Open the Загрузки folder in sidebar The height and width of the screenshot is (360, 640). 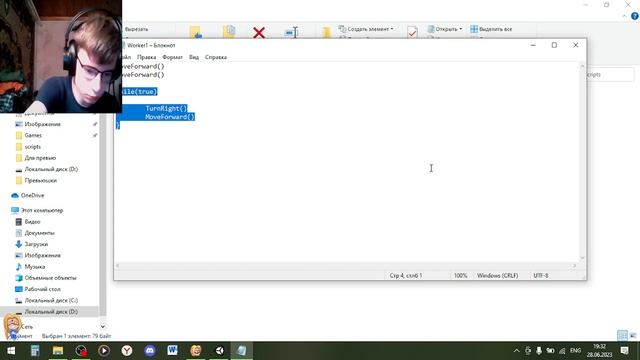pyautogui.click(x=36, y=244)
